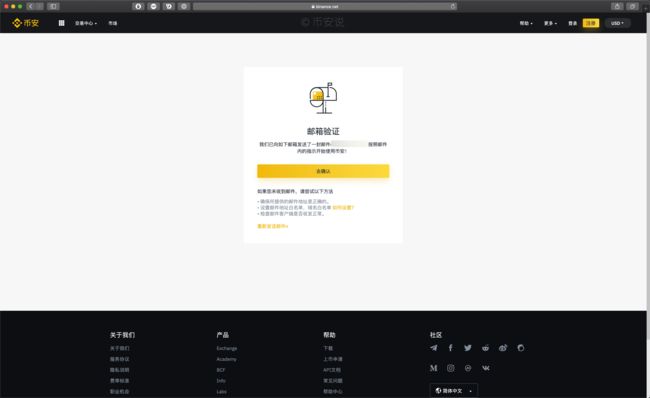Image resolution: width=650 pixels, height=398 pixels.
Task: Reload the page with the address bar icon
Action: (x=453, y=6)
